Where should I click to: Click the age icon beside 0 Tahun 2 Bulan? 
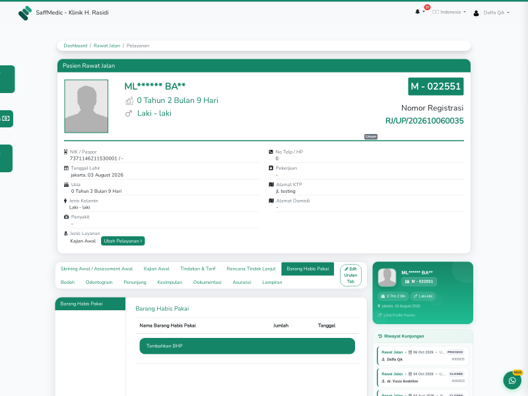tap(129, 101)
